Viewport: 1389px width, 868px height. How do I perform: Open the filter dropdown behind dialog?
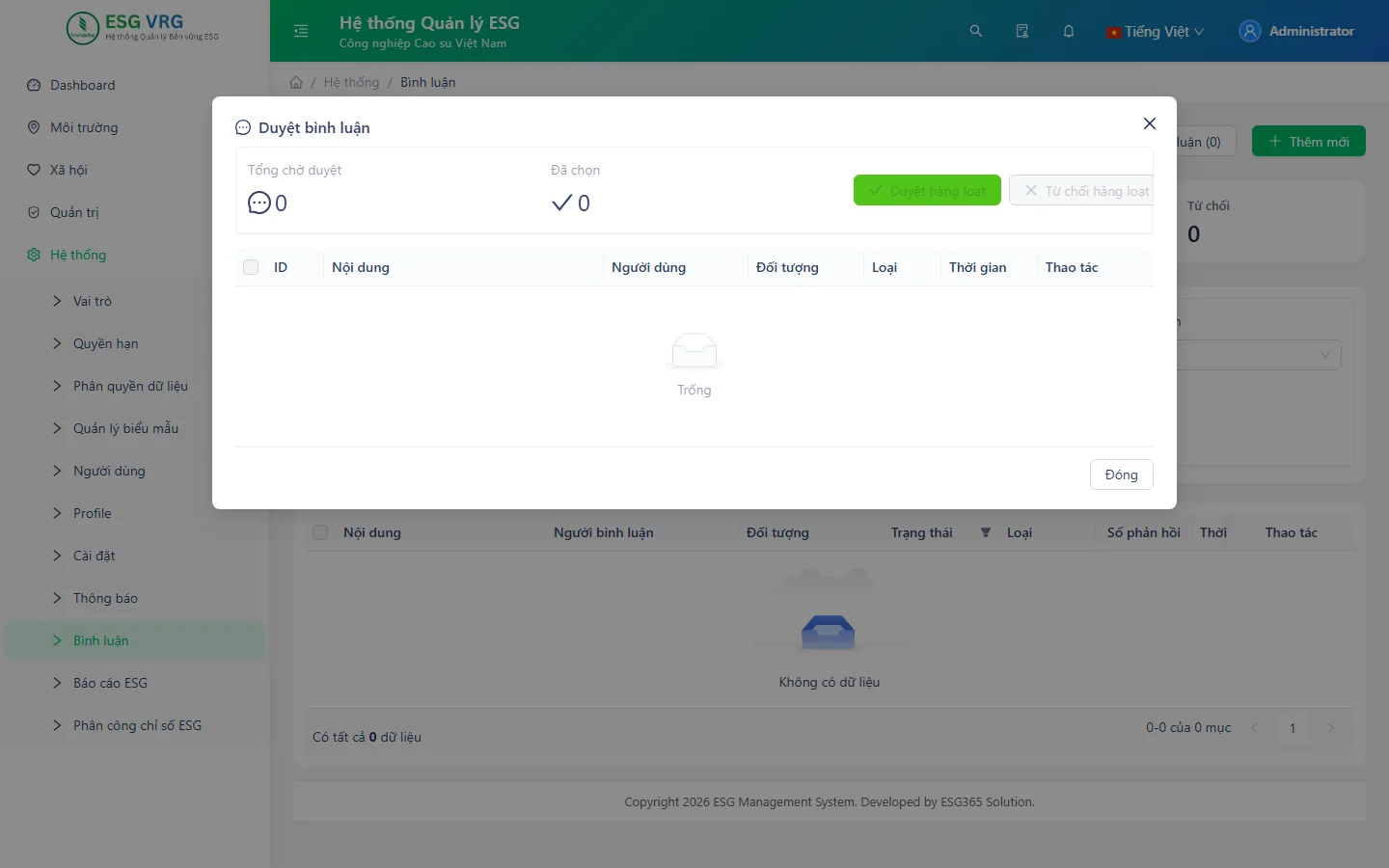[x=1259, y=354]
